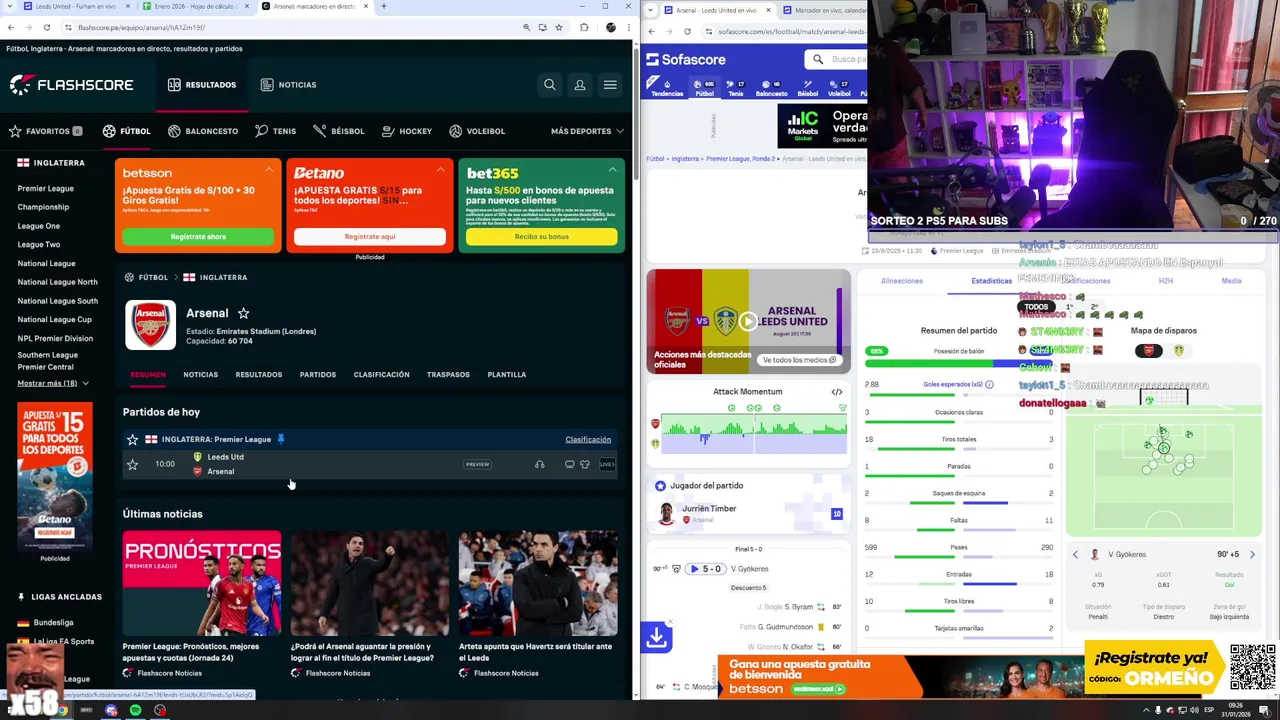Click Regístrate aquí on Betano ad
Screen dimensions: 1280x720
coord(370,237)
